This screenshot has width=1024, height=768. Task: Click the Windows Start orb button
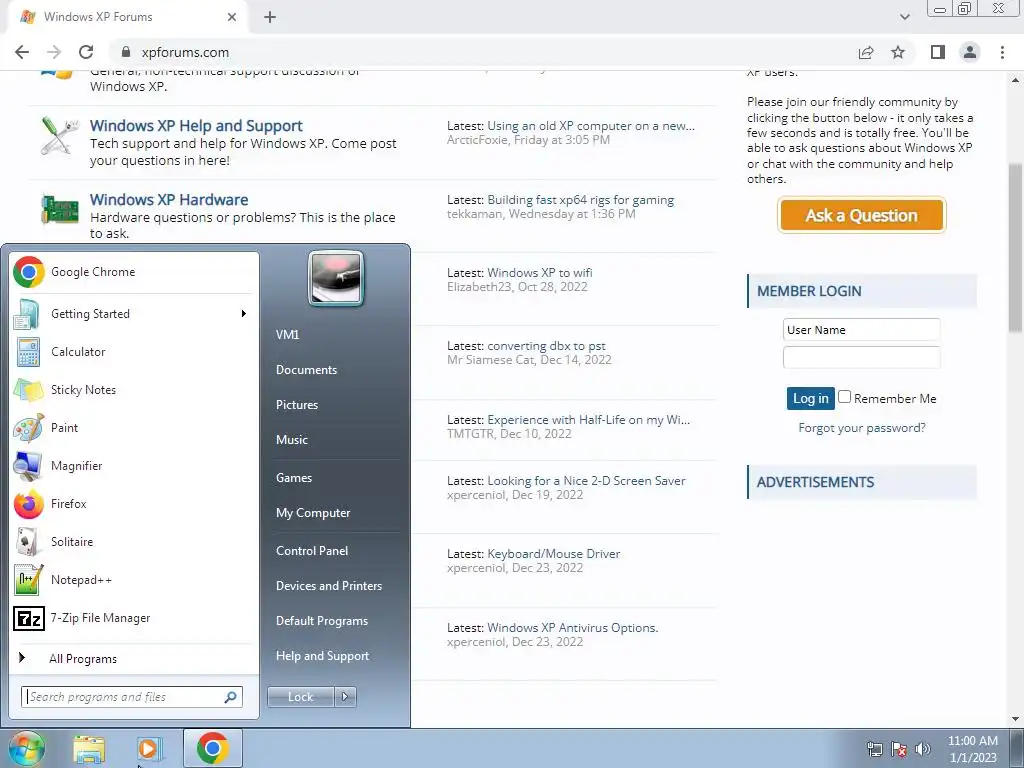click(x=26, y=749)
